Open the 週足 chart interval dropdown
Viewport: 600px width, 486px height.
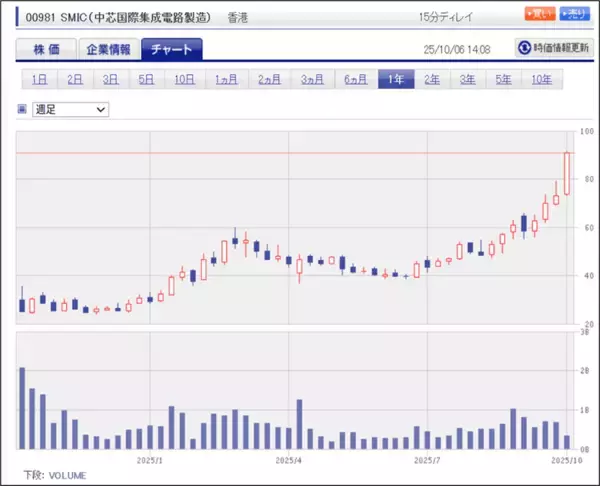click(70, 109)
